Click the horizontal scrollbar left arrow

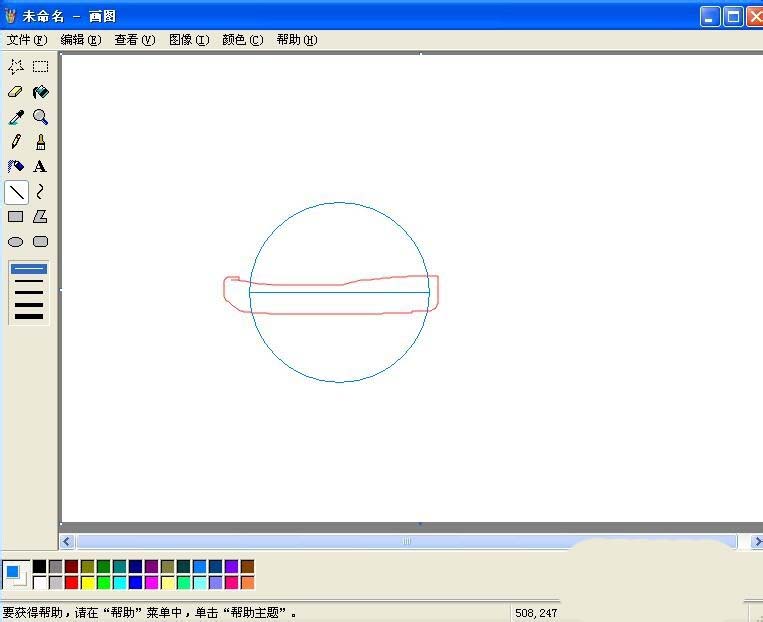coord(67,541)
